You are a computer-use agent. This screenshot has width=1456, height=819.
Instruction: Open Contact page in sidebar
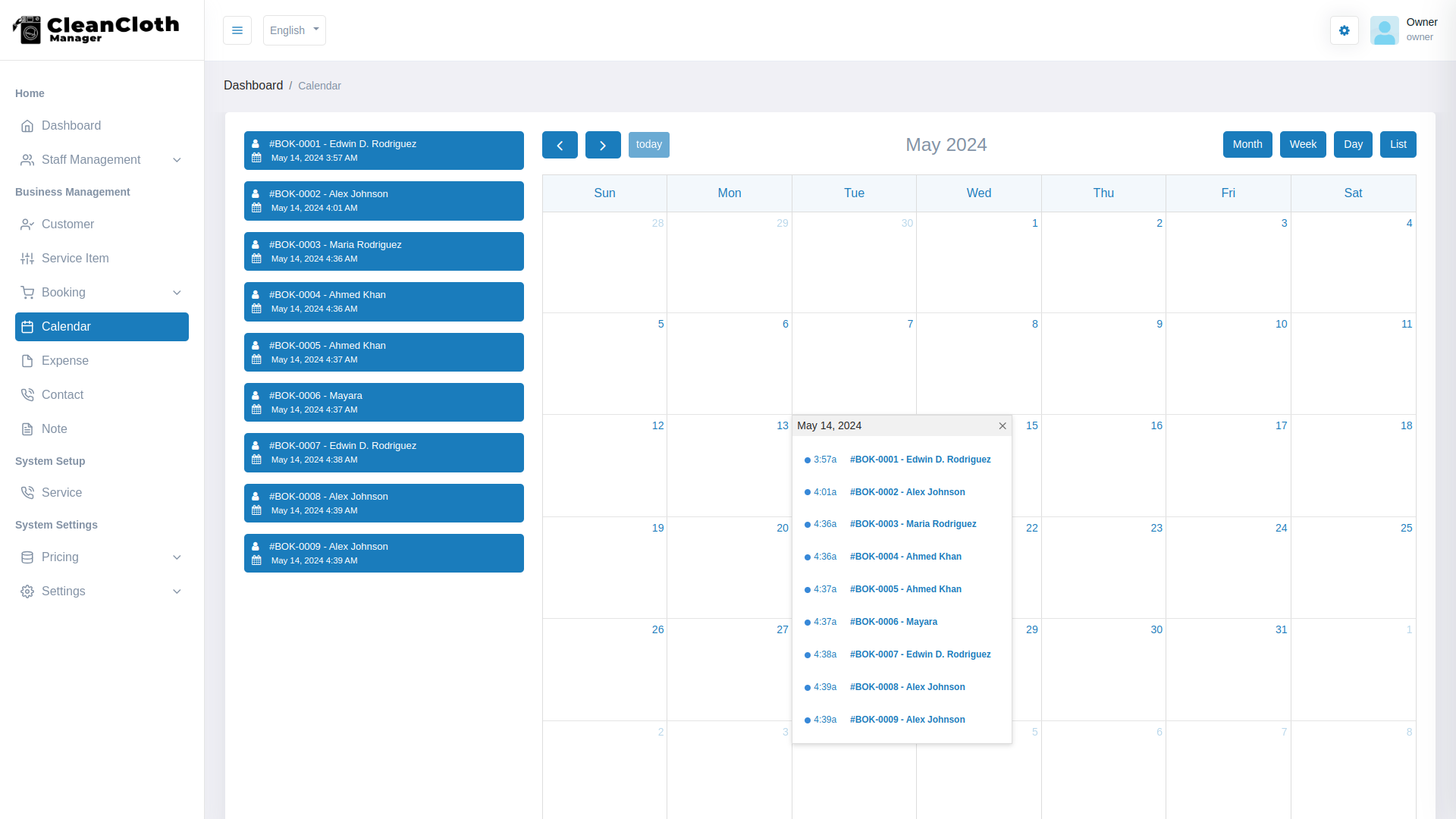coord(62,395)
